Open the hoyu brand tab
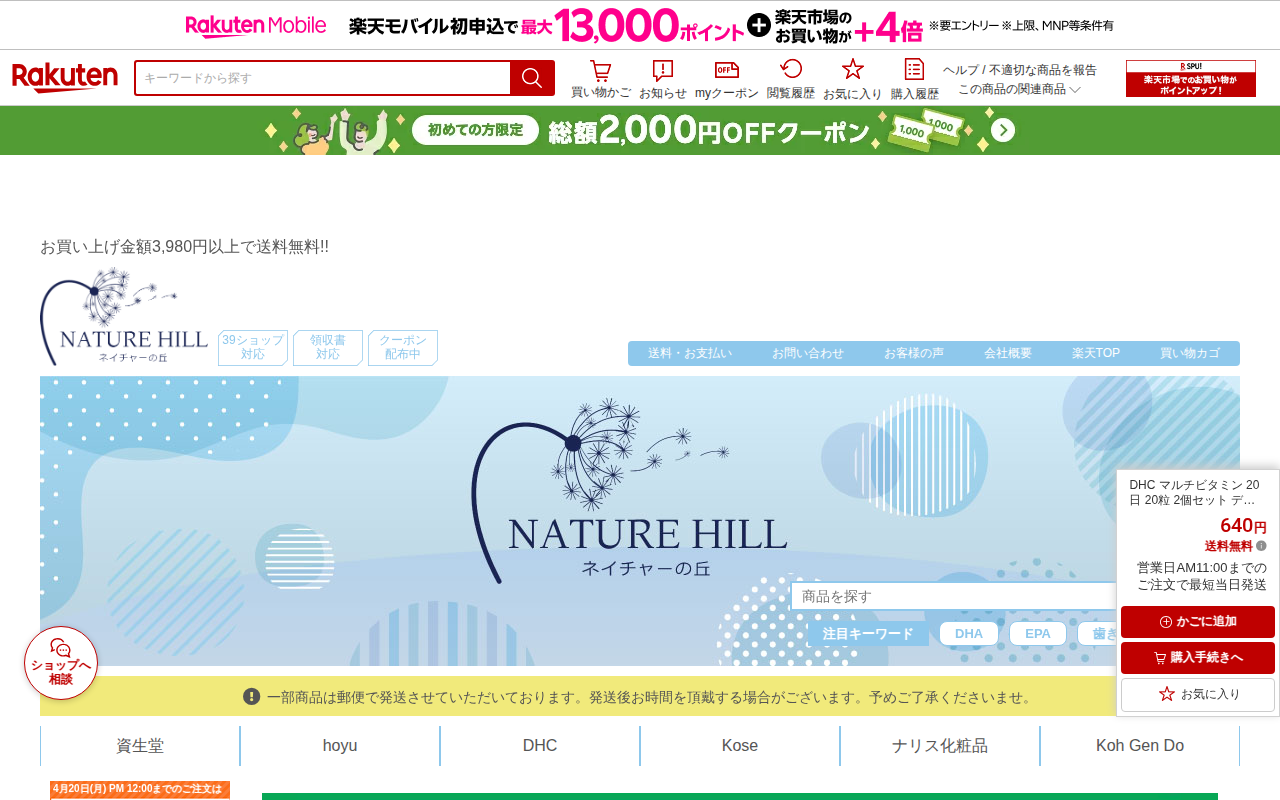Viewport: 1280px width, 800px height. point(340,746)
